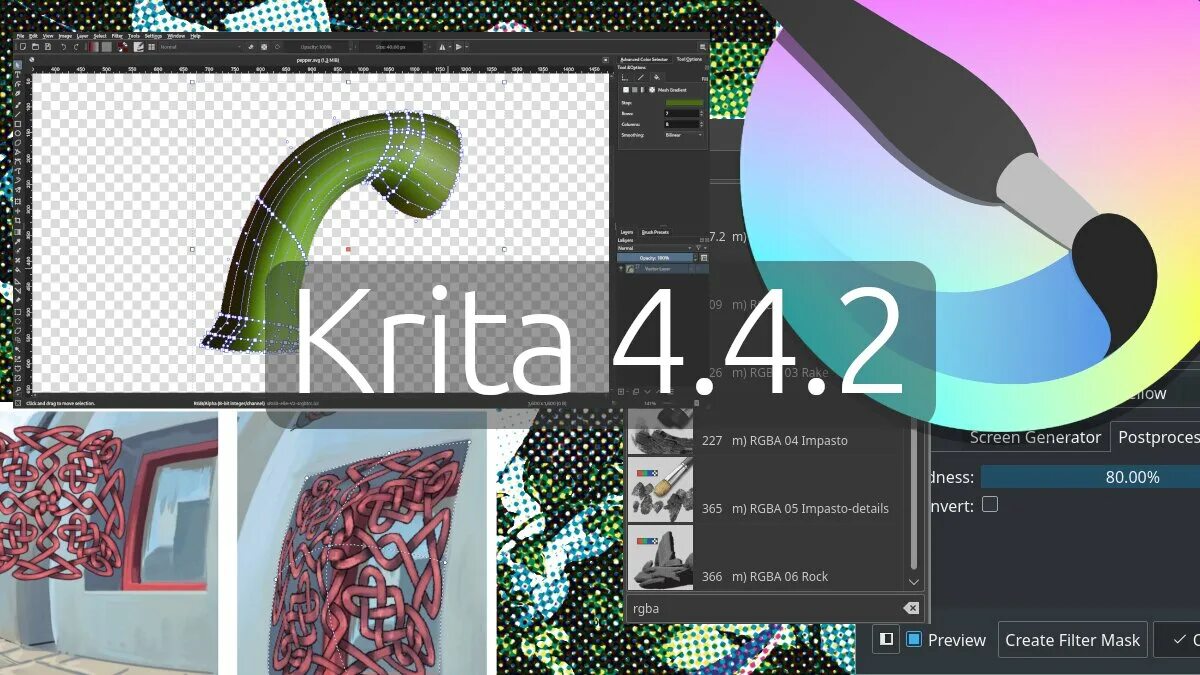Image resolution: width=1200 pixels, height=675 pixels.
Task: Click the layer Opacity 100% slider
Action: (x=655, y=258)
